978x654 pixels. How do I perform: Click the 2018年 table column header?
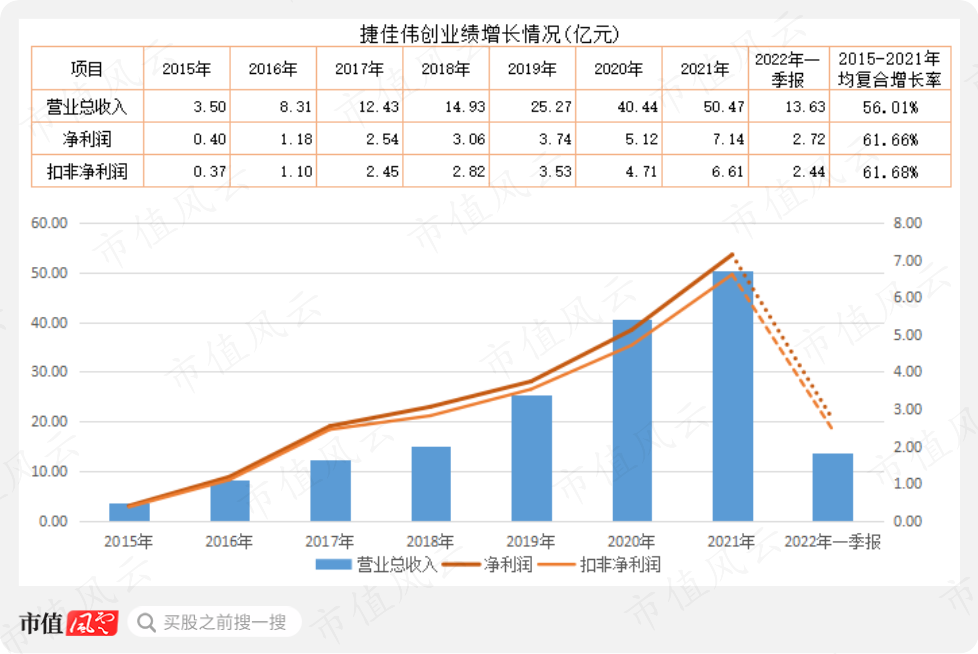(446, 69)
